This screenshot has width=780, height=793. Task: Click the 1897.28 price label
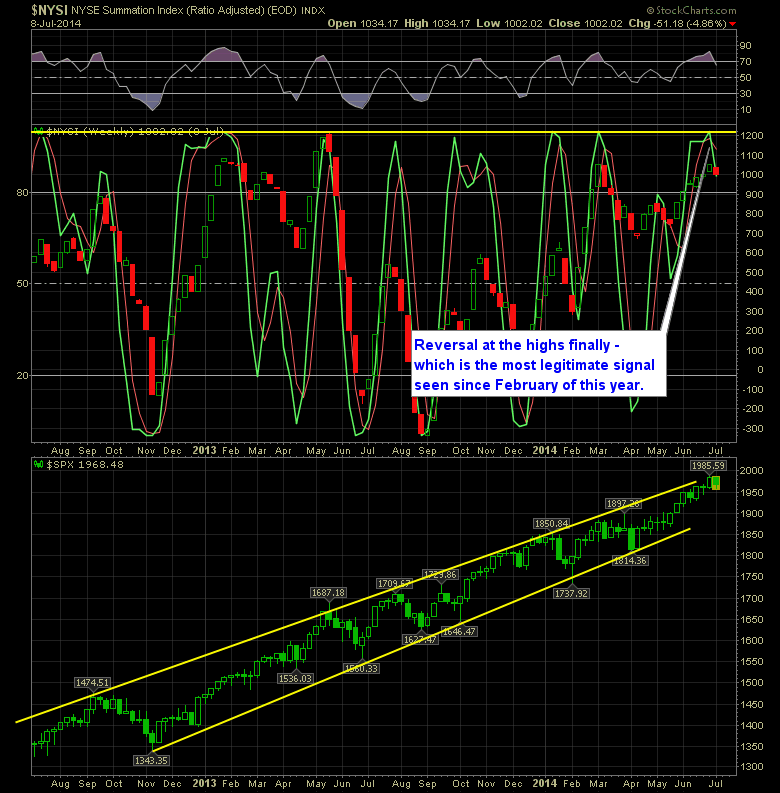[x=623, y=504]
